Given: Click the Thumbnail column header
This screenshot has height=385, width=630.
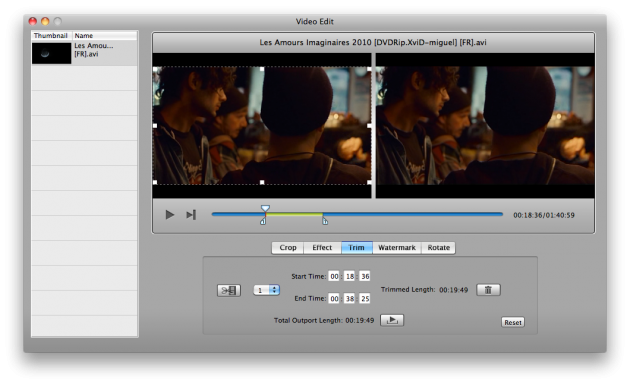Looking at the screenshot, I should [x=51, y=35].
